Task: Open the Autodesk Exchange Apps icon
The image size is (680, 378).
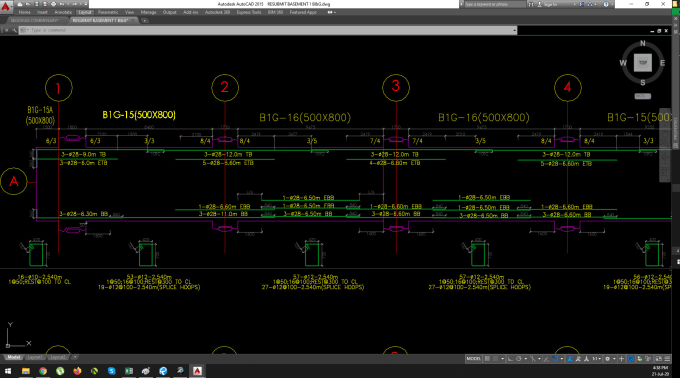Action: (582, 4)
